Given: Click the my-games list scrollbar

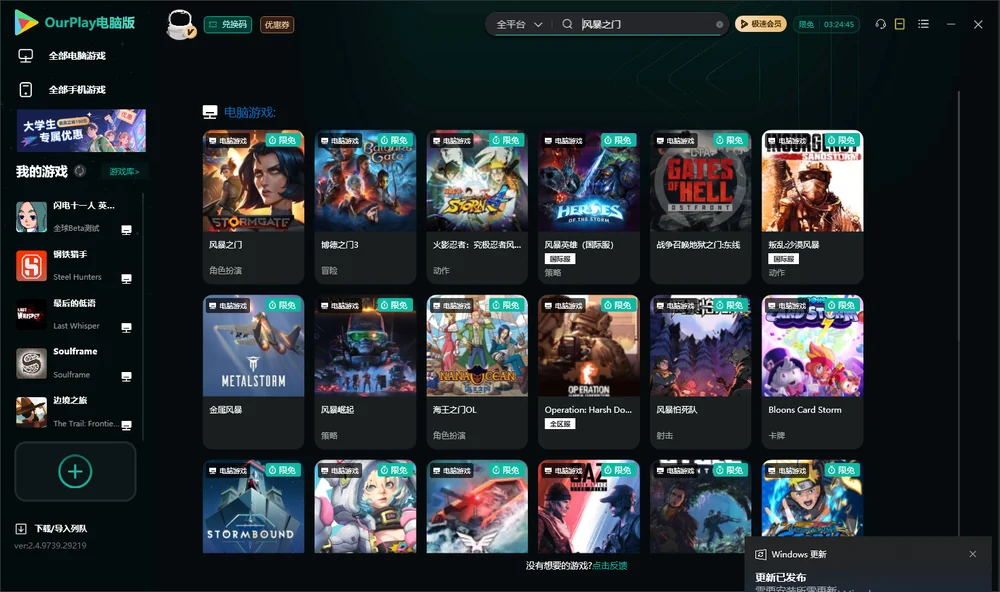Looking at the screenshot, I should (142, 317).
